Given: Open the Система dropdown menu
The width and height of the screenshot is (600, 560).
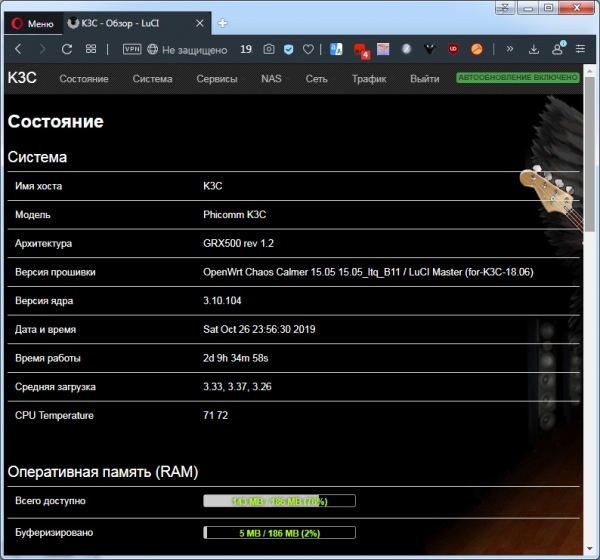Looking at the screenshot, I should (152, 78).
